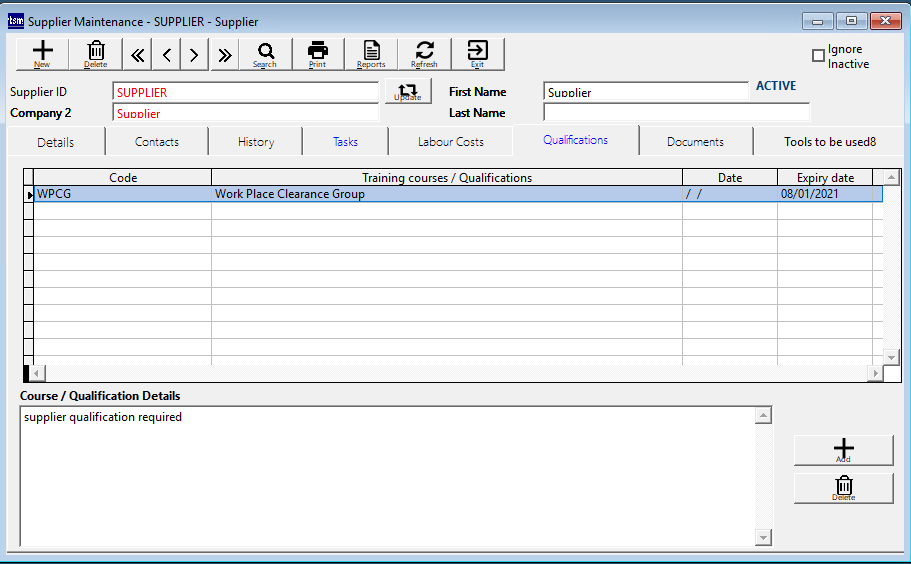Click the Print icon

pyautogui.click(x=318, y=54)
